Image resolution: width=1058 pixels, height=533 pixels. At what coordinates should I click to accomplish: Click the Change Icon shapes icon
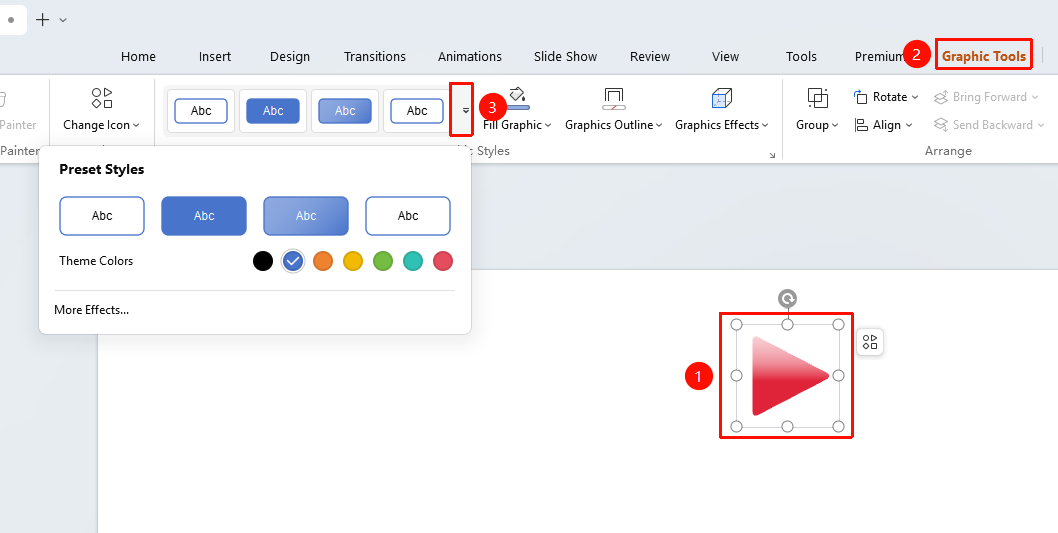click(x=102, y=98)
